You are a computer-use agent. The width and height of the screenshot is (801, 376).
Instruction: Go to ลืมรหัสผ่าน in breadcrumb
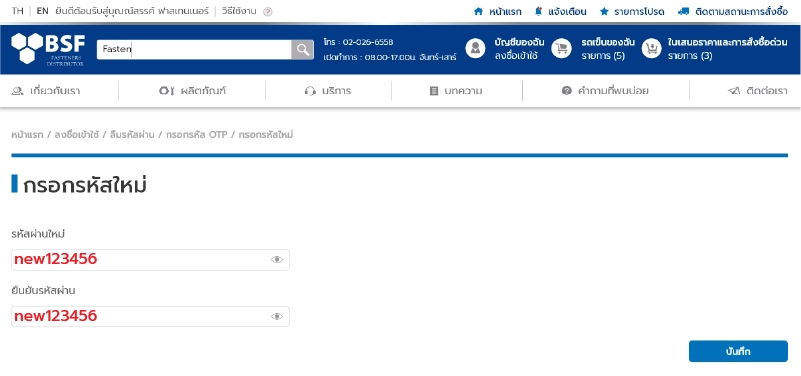(x=132, y=135)
